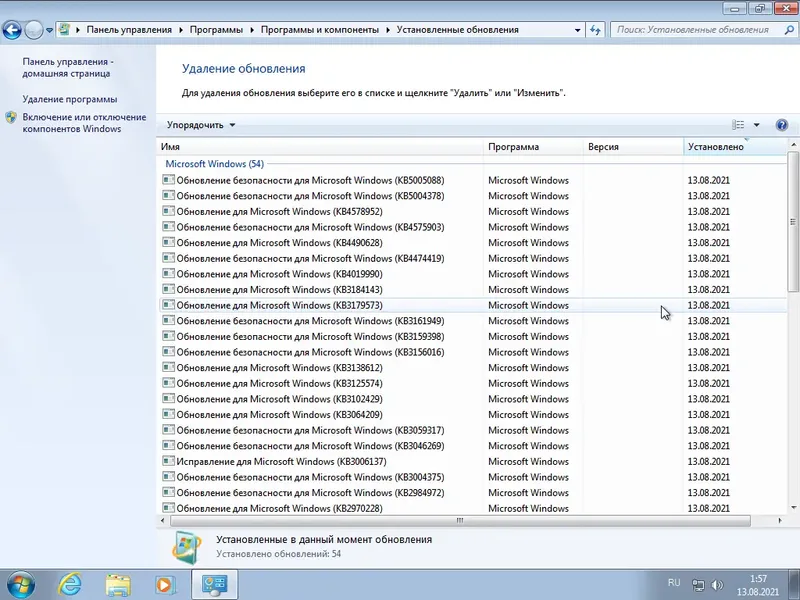
Task: Select update KB3159398 icon
Action: click(168, 336)
